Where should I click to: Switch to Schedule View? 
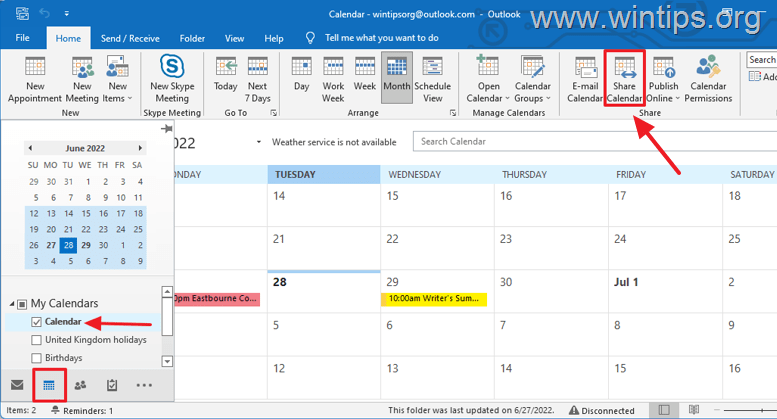(433, 79)
